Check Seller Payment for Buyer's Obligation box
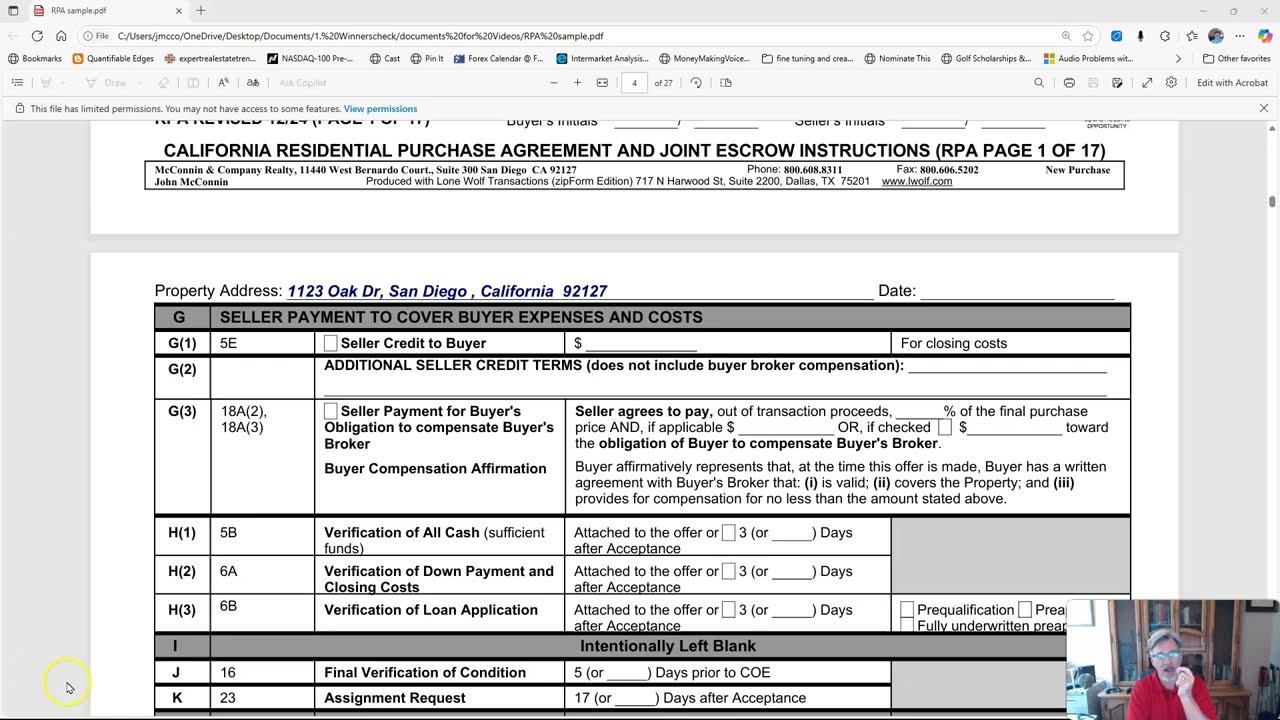 (331, 411)
